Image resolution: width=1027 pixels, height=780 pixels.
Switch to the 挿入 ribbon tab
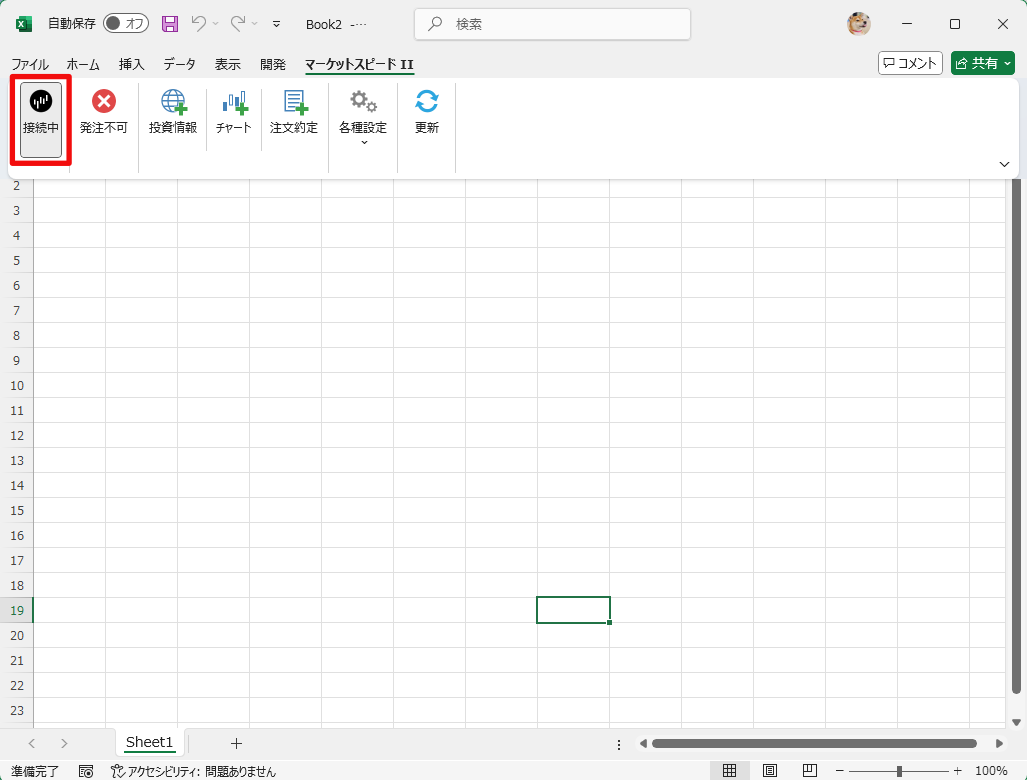coord(132,64)
